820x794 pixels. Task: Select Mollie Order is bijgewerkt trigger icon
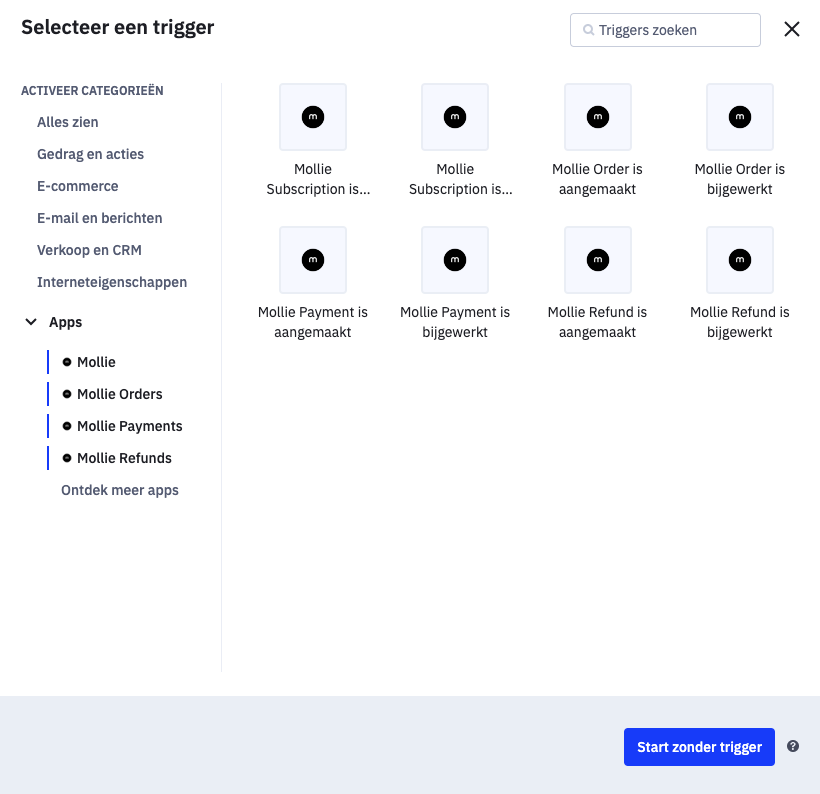tap(740, 117)
